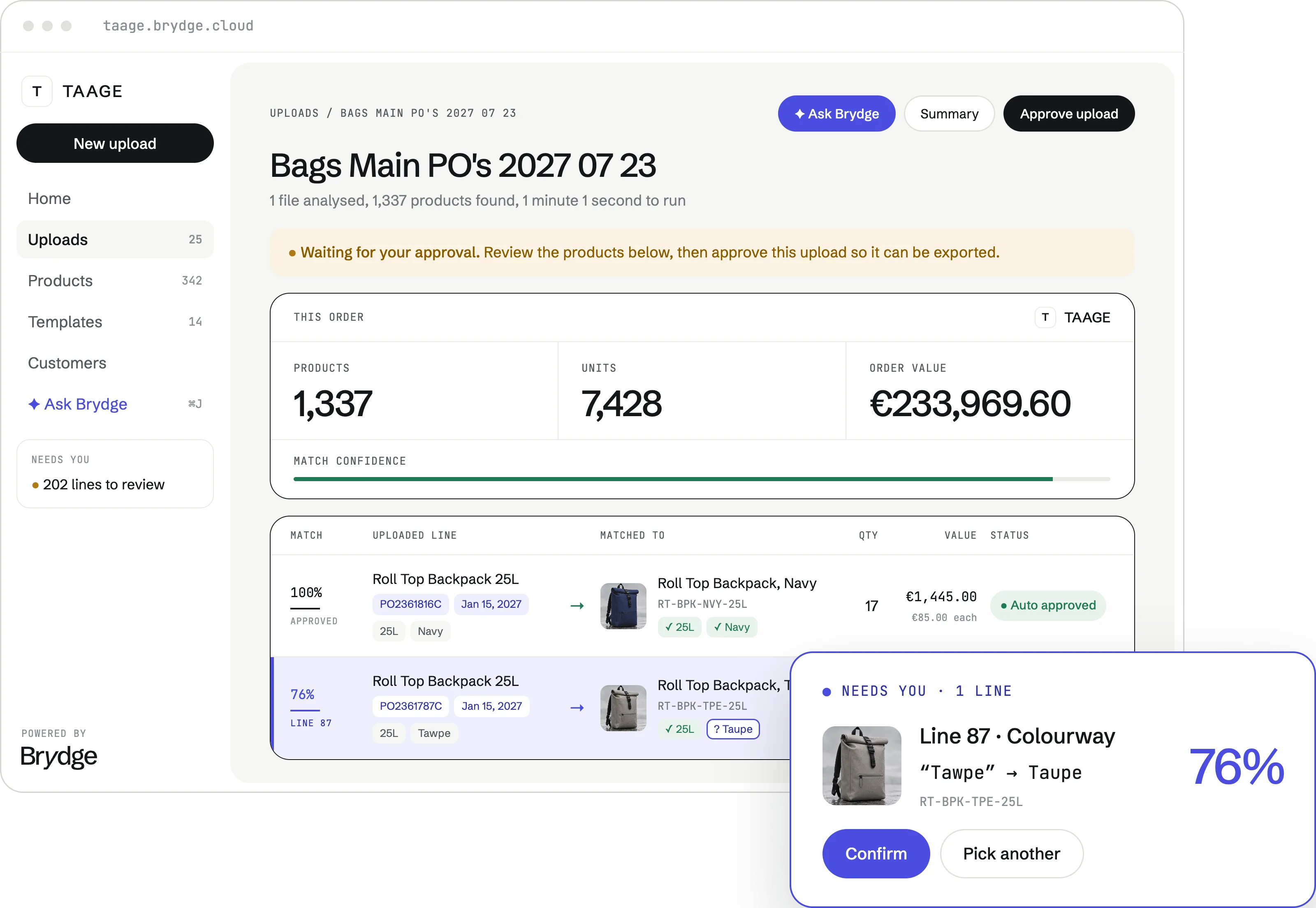Open 202 lines to review card

pyautogui.click(x=115, y=473)
